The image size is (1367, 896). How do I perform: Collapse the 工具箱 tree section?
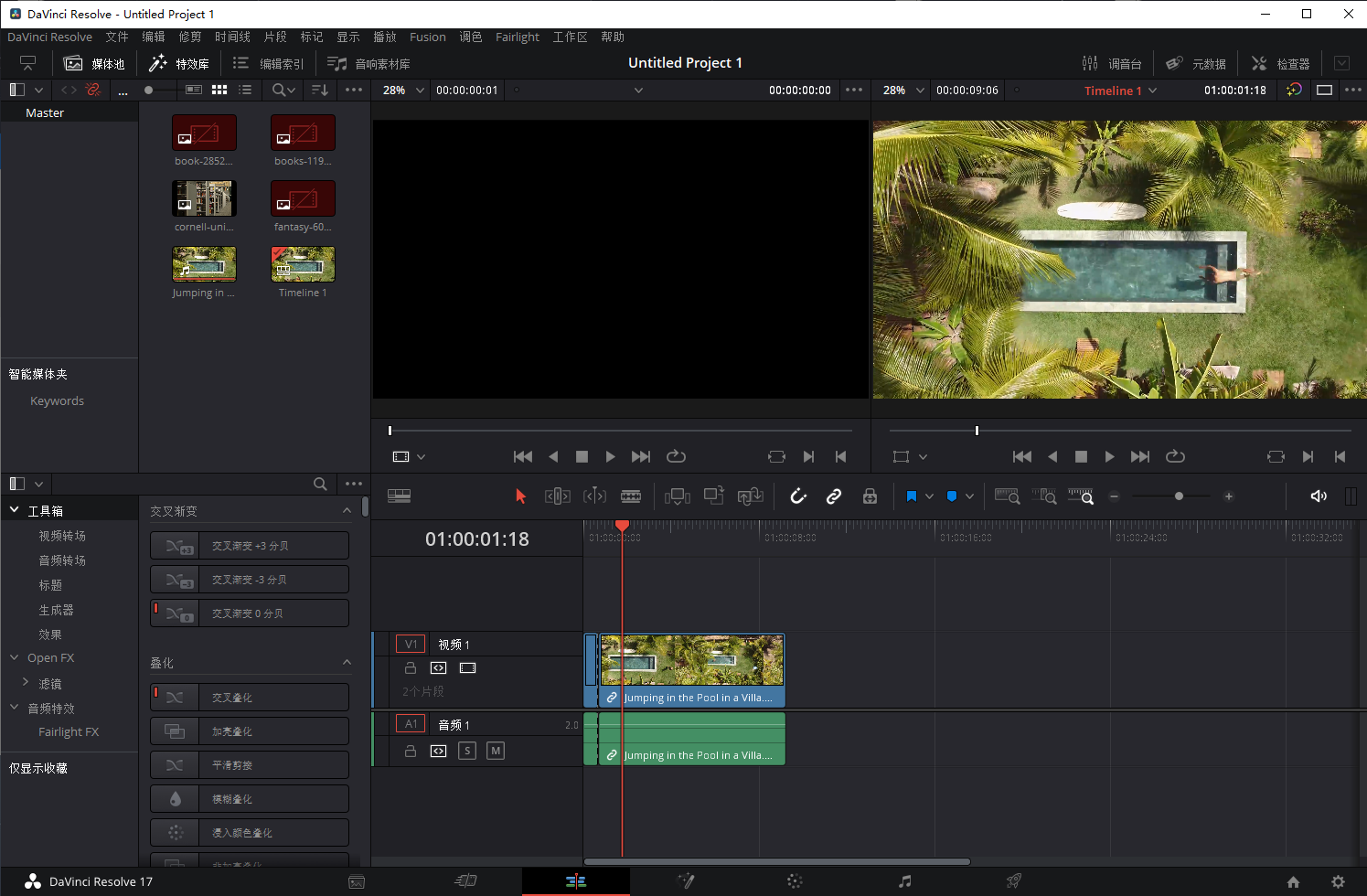(x=15, y=510)
